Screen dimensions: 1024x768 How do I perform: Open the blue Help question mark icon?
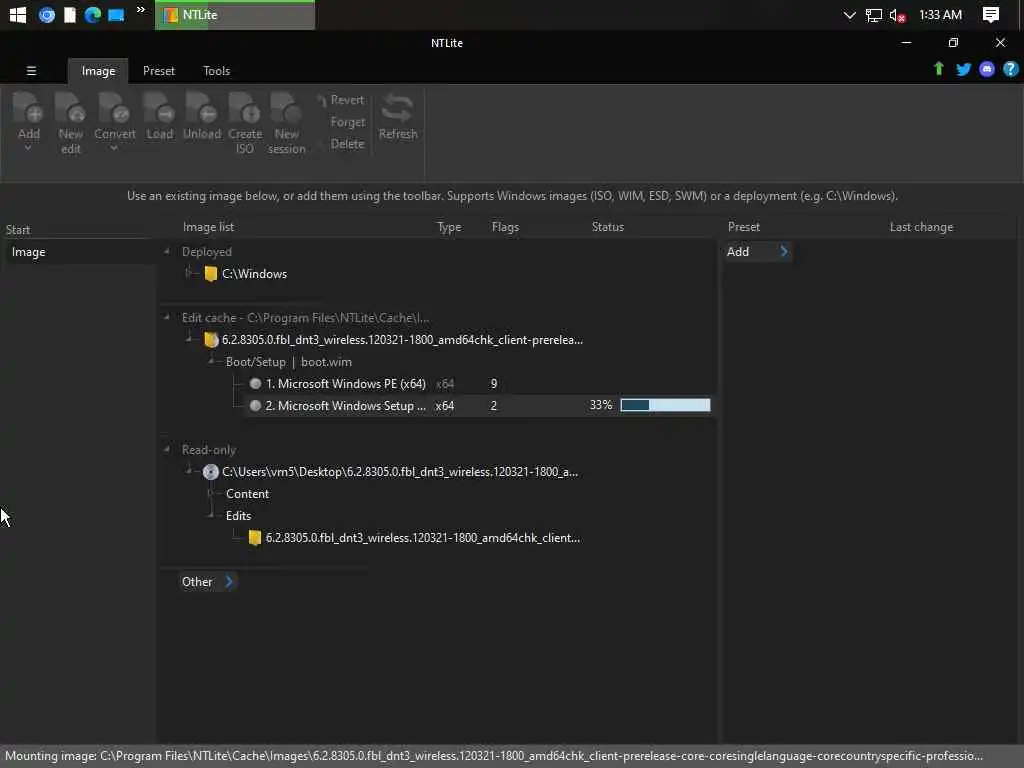point(1010,69)
